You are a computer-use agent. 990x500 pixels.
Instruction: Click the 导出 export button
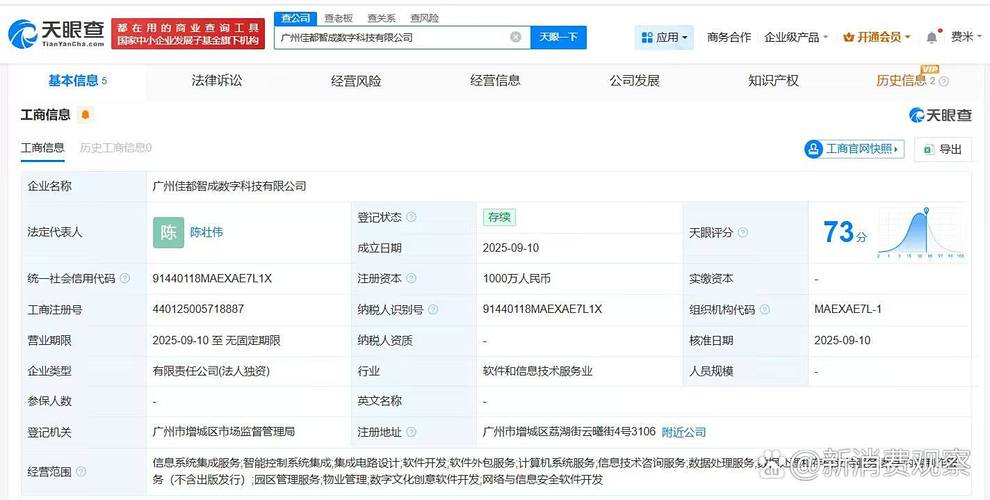[x=943, y=150]
